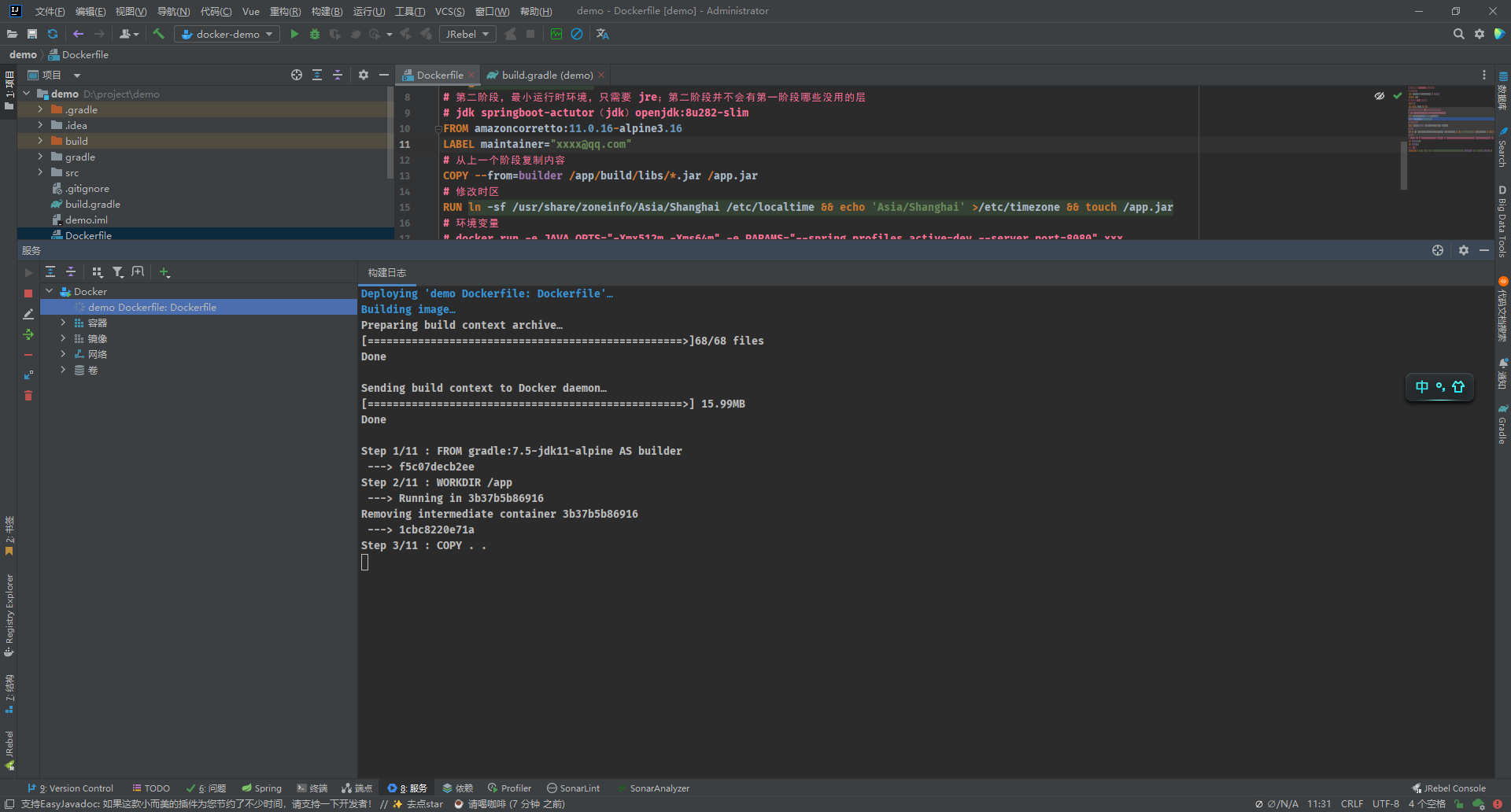Collapse the Docker node in Services
Viewport: 1511px width, 812px height.
click(x=50, y=291)
